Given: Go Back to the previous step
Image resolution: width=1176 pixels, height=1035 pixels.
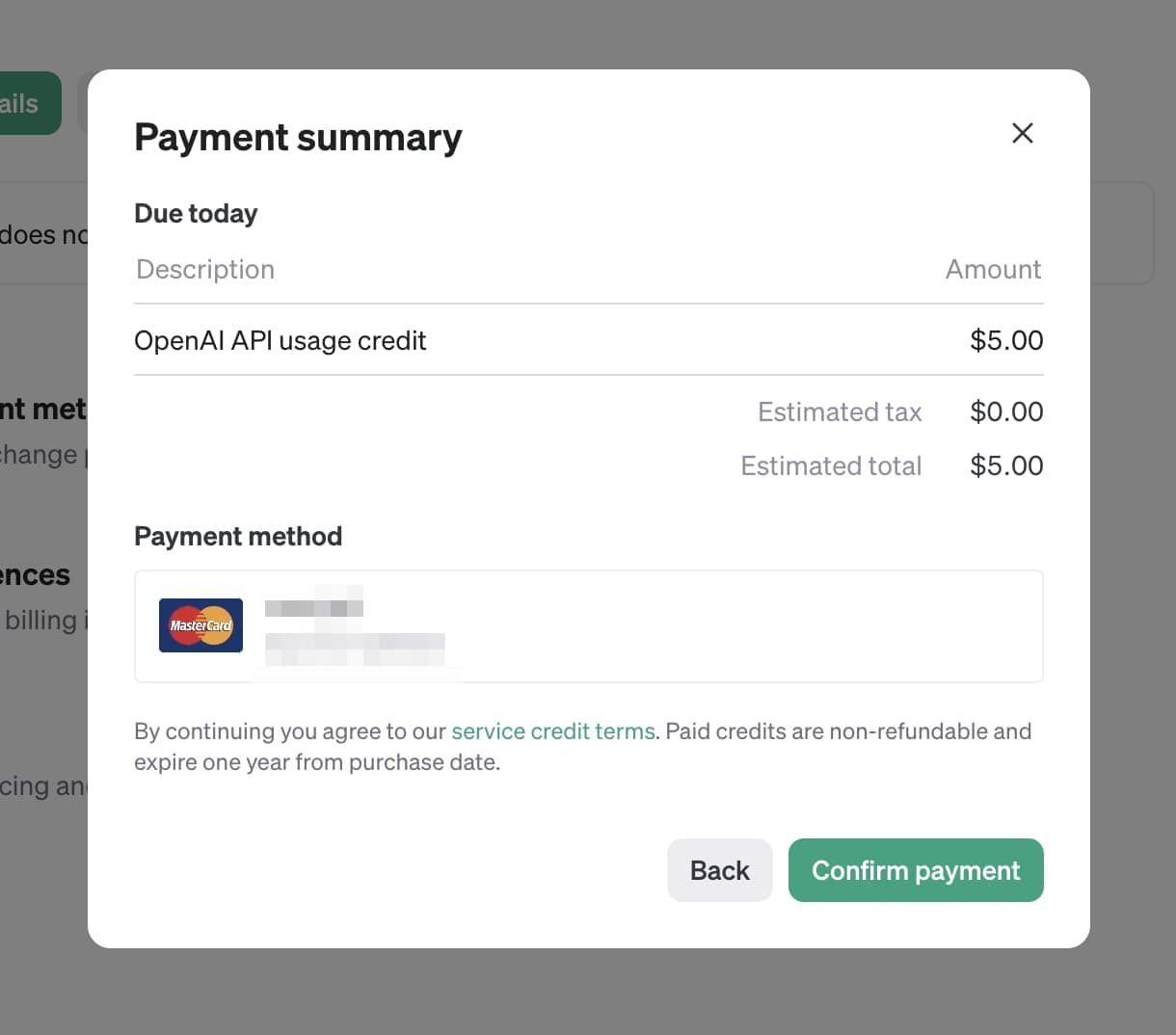Looking at the screenshot, I should (x=720, y=870).
